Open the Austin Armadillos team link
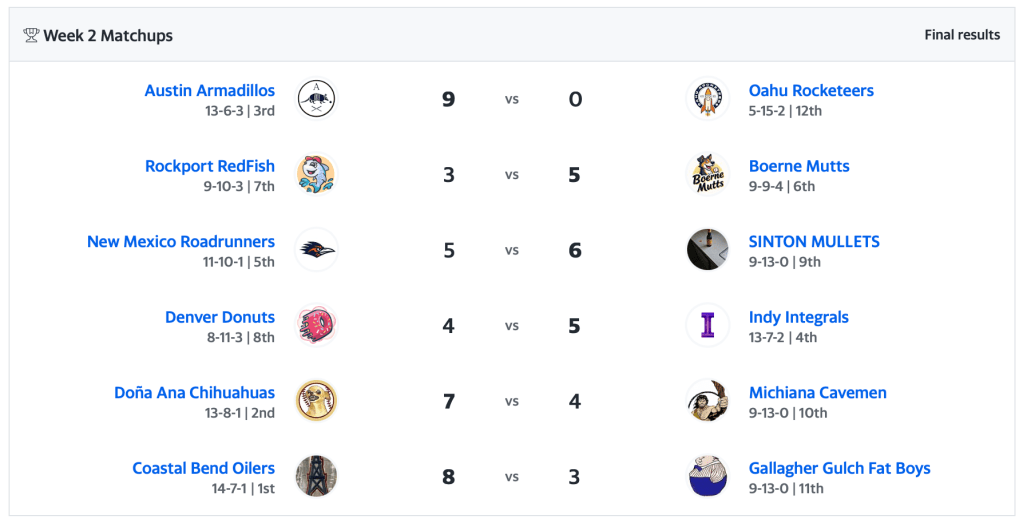1023x523 pixels. click(x=209, y=90)
